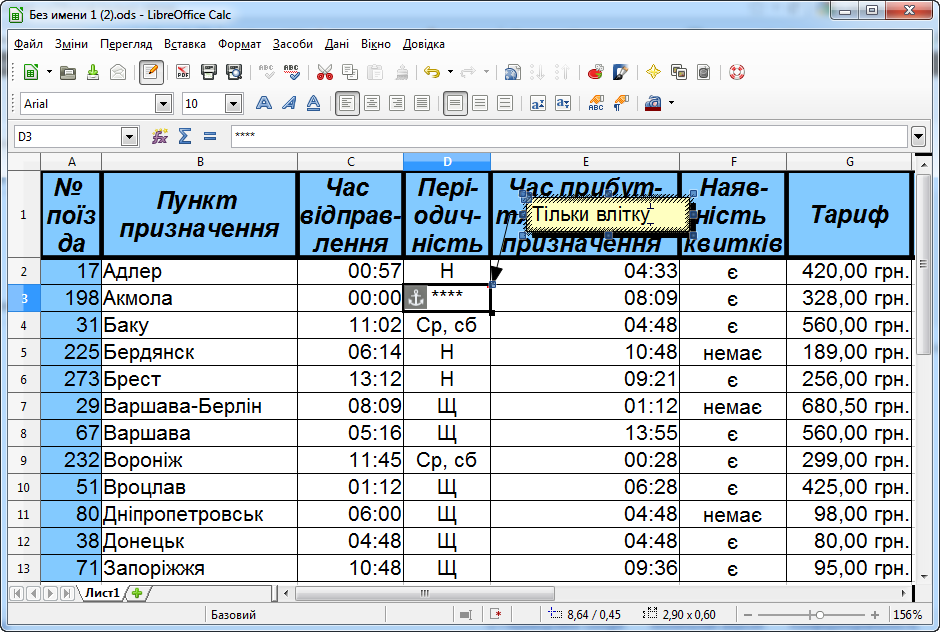This screenshot has height=632, width=940.
Task: Click the Print icon
Action: [x=209, y=72]
